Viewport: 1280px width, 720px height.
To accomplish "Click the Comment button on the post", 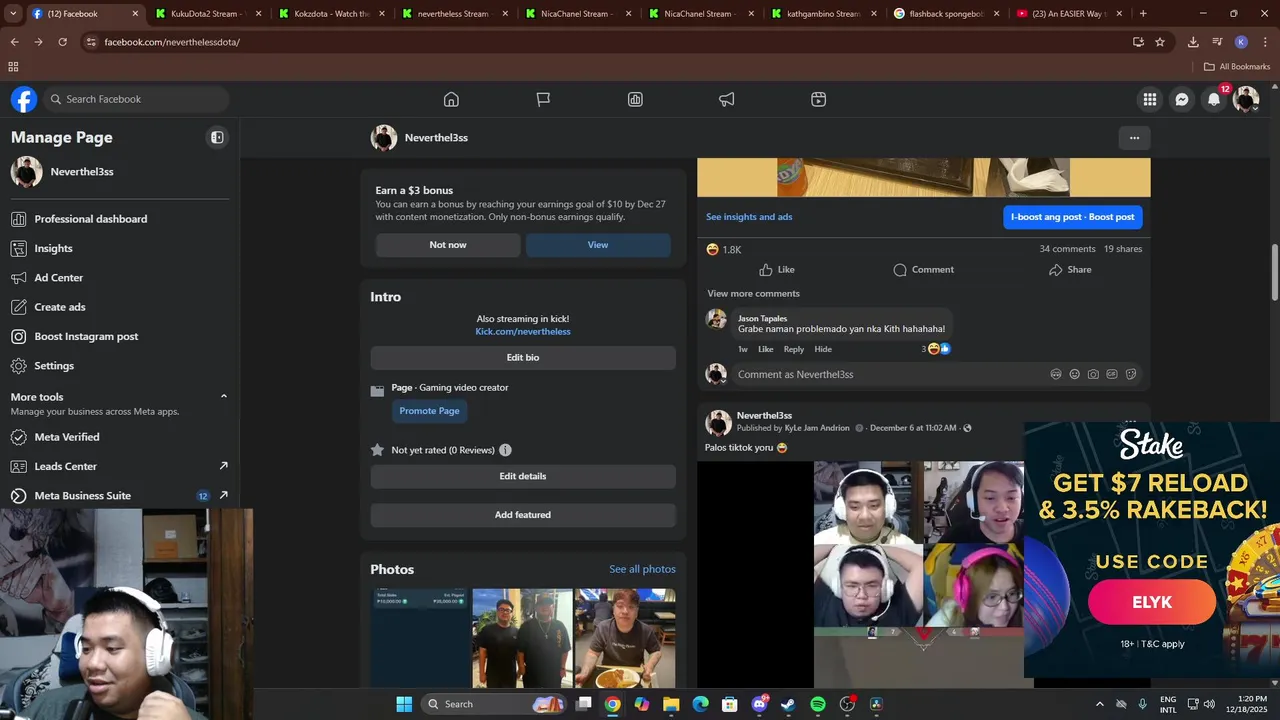I will 923,270.
